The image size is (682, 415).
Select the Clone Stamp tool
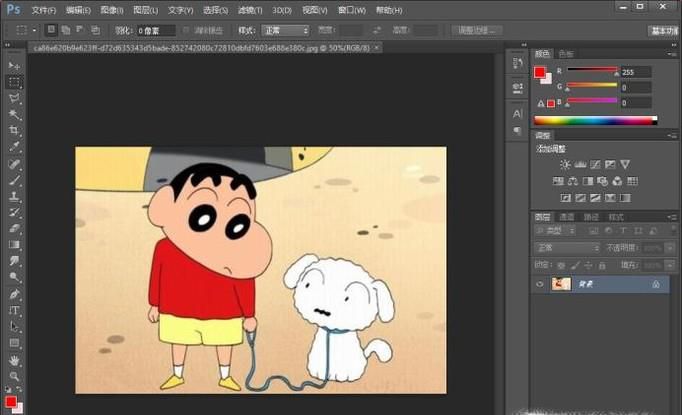[14, 196]
